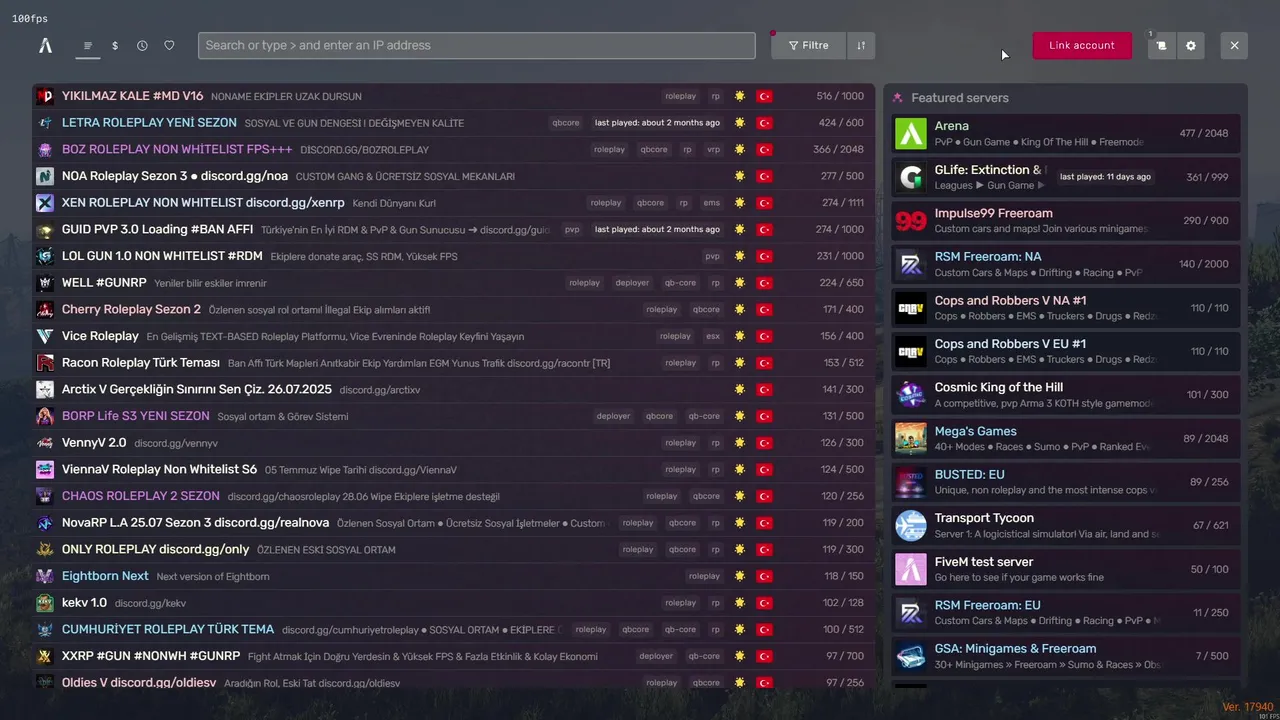Screen dimensions: 1280x720
Task: Open the CHAOS ROLEPLAY 2 SEZON server
Action: pyautogui.click(x=454, y=496)
